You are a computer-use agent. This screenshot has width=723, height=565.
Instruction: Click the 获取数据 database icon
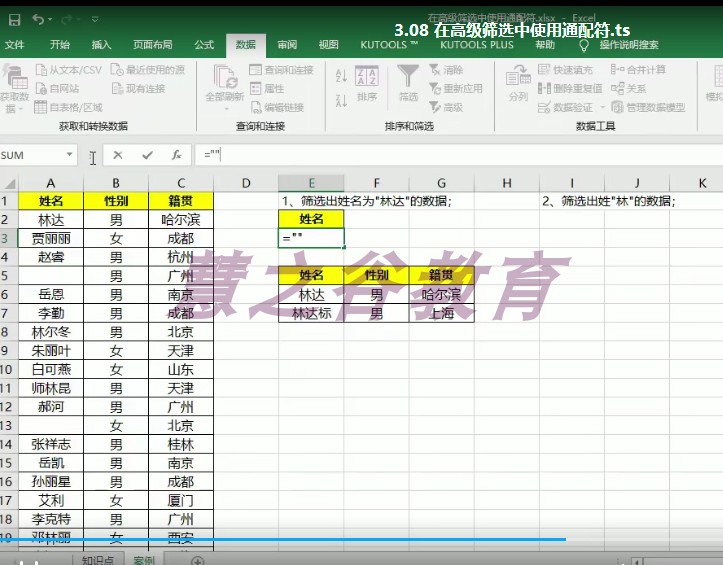pyautogui.click(x=15, y=76)
